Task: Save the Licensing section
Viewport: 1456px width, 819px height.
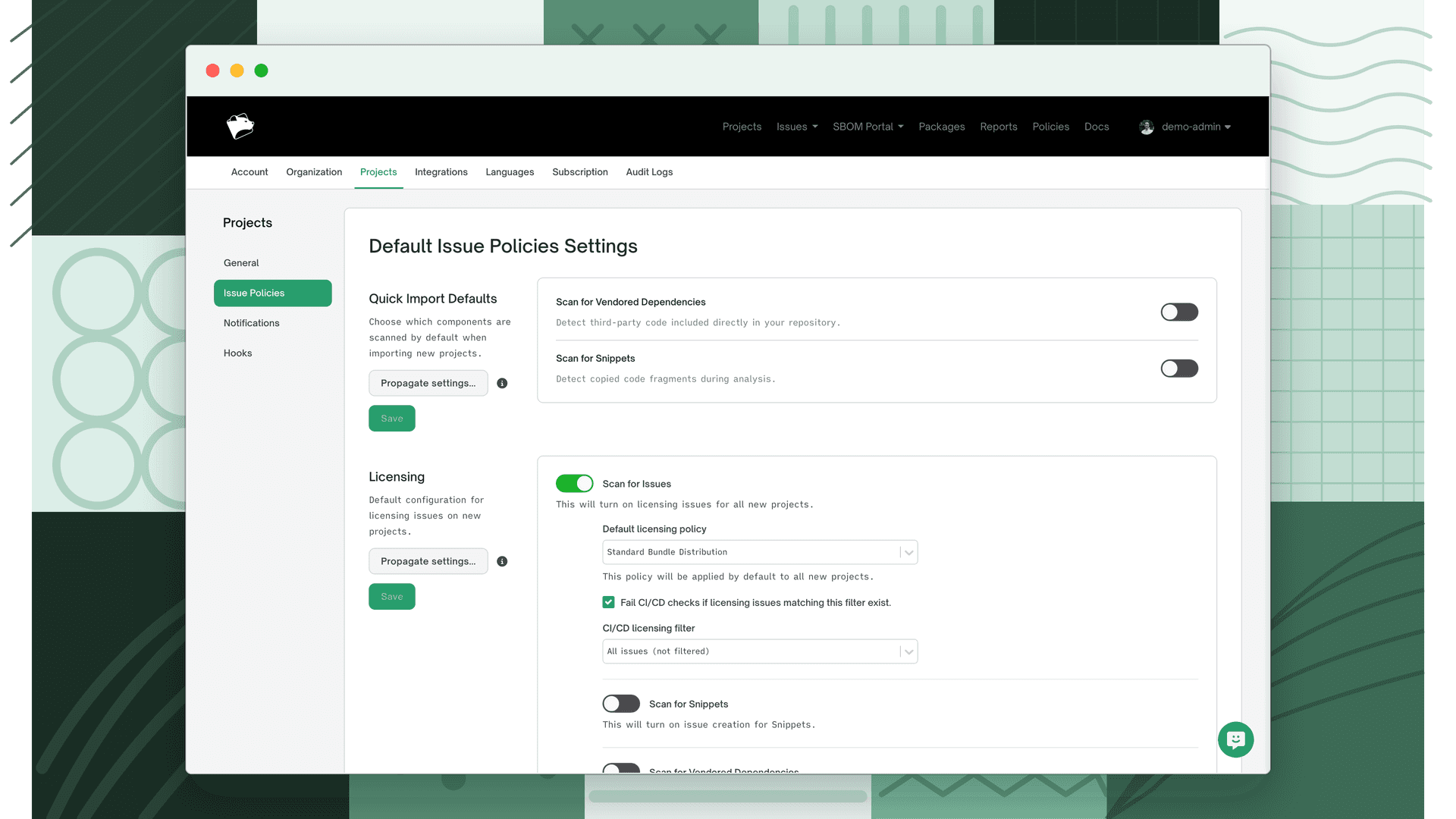Action: [x=392, y=597]
